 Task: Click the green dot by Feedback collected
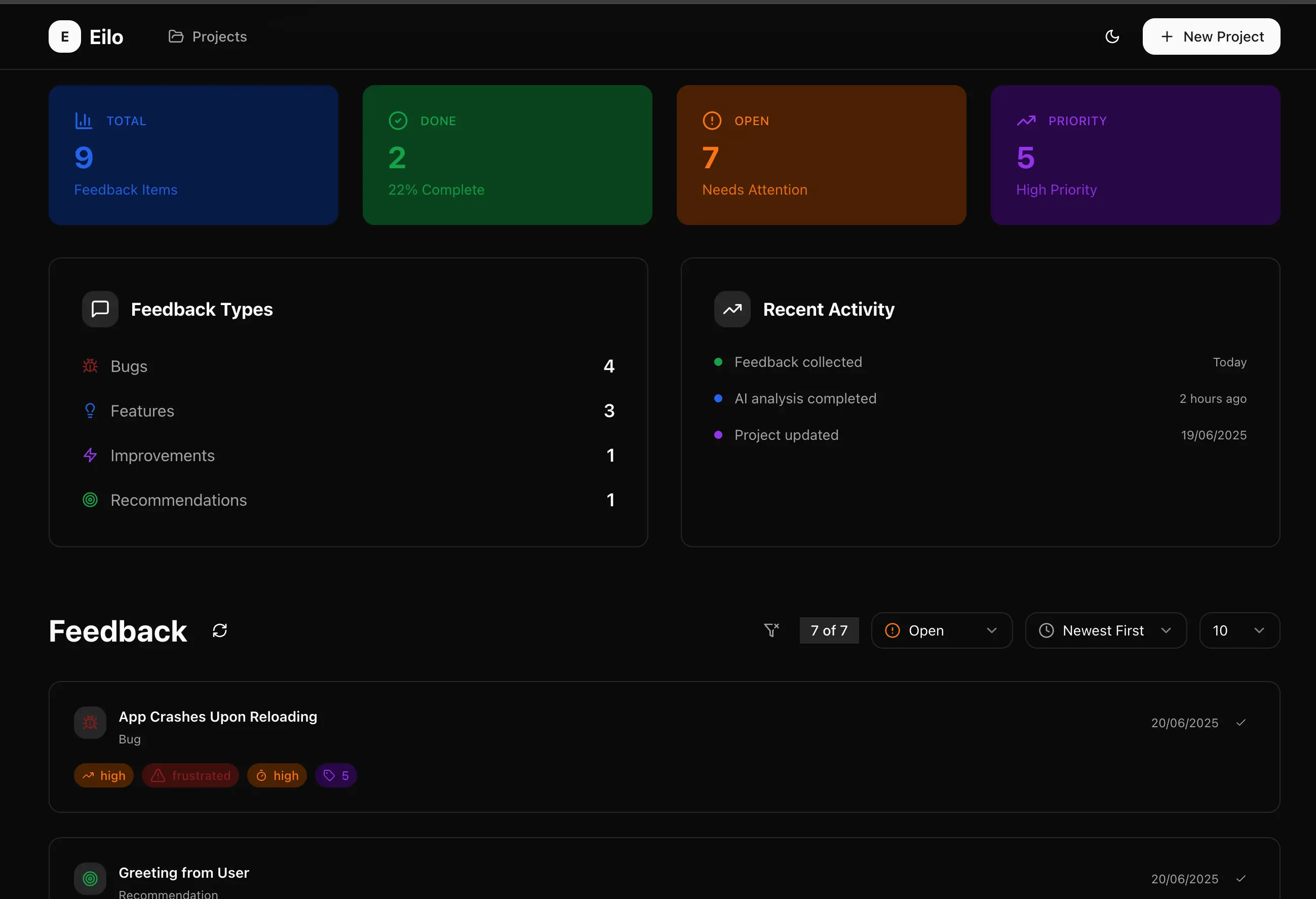click(x=718, y=362)
